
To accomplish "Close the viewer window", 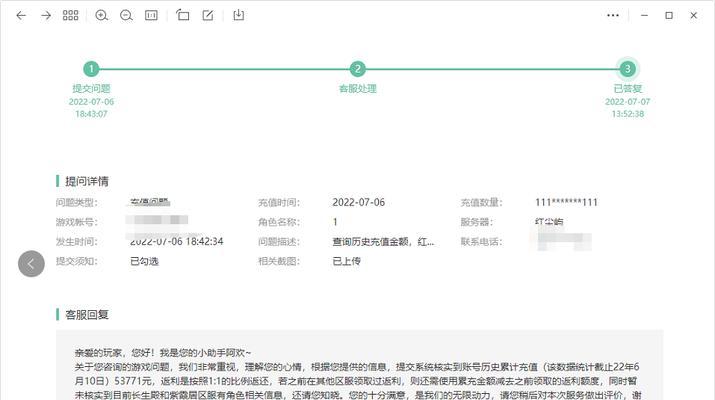I will pyautogui.click(x=694, y=16).
